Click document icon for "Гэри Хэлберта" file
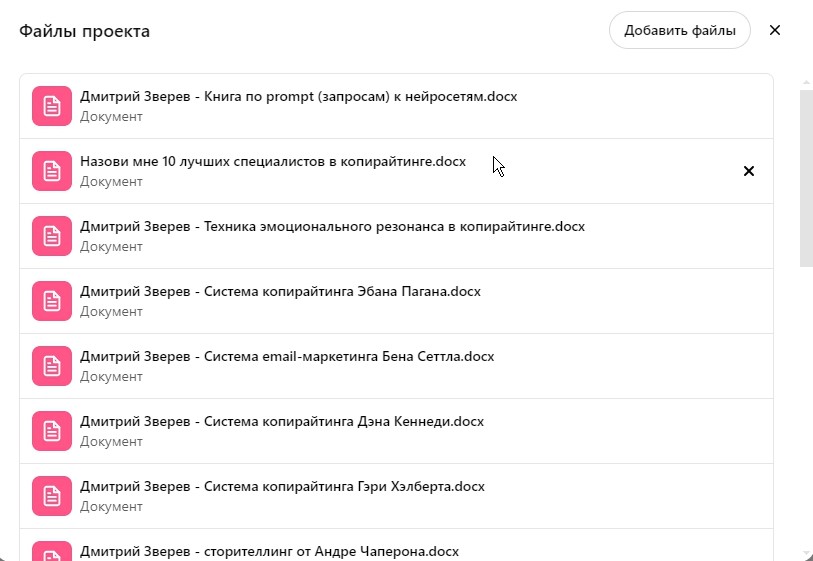 pyautogui.click(x=52, y=496)
